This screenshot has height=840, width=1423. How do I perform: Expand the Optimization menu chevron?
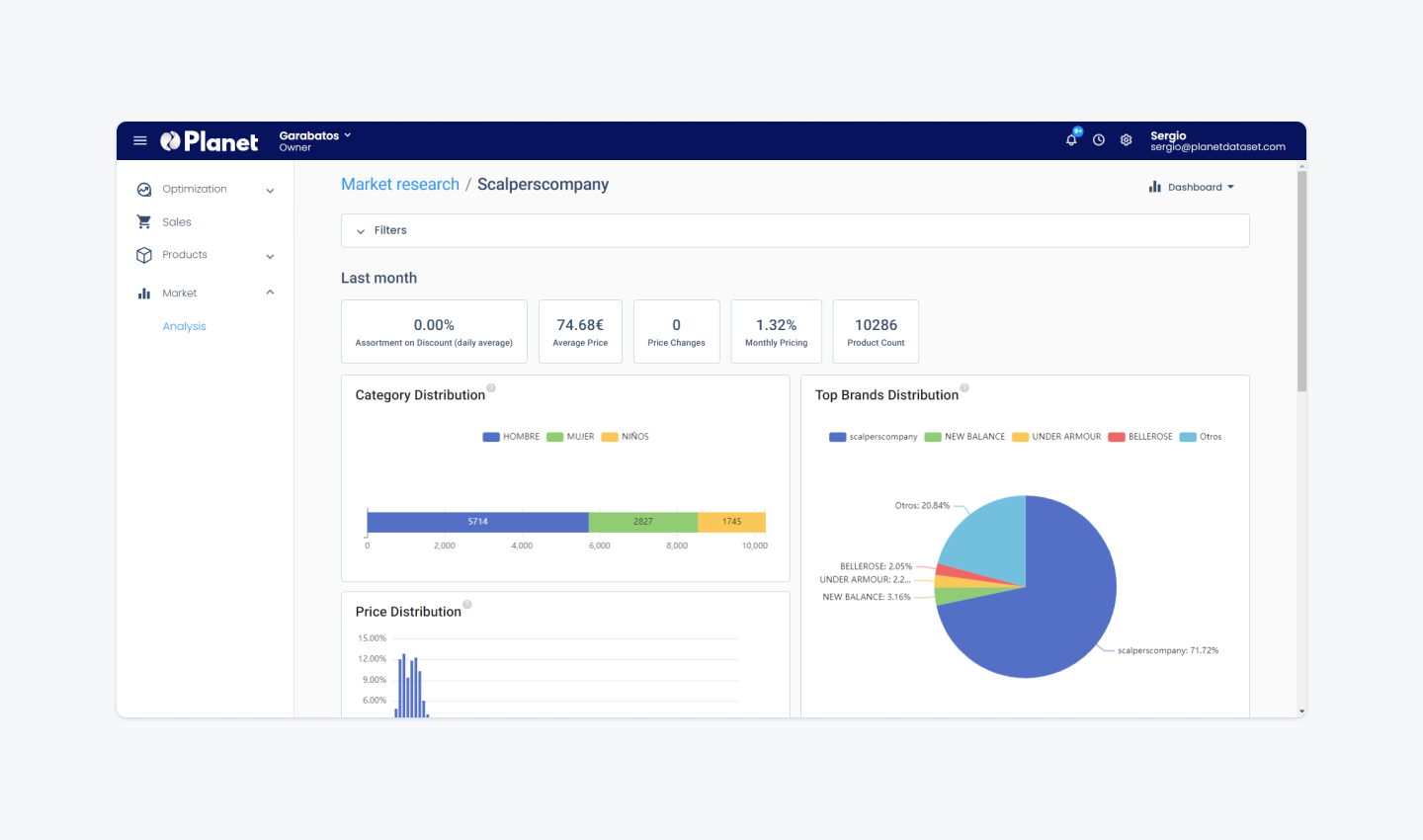(x=270, y=191)
